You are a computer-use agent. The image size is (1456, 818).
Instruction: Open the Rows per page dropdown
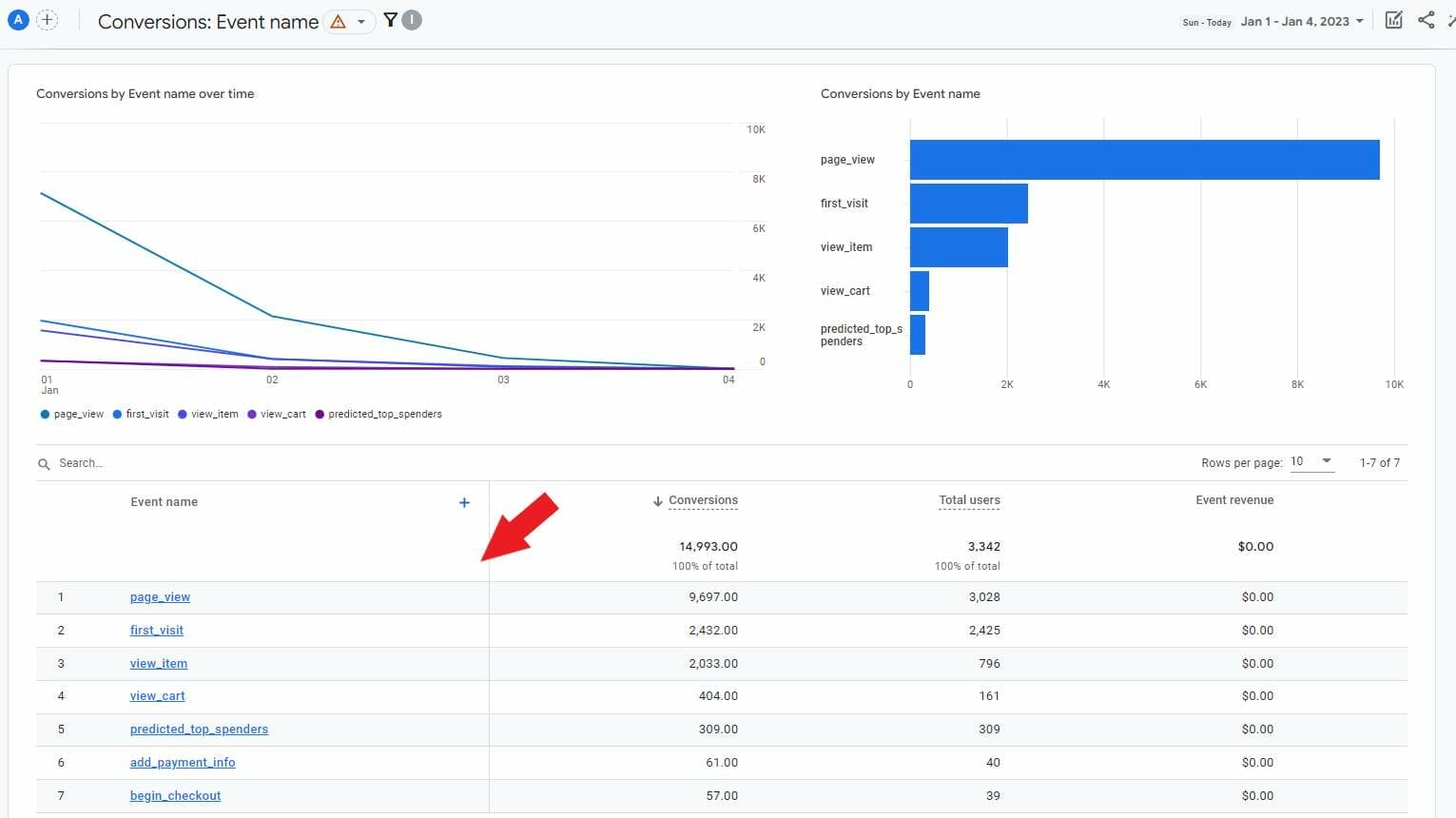(1310, 461)
